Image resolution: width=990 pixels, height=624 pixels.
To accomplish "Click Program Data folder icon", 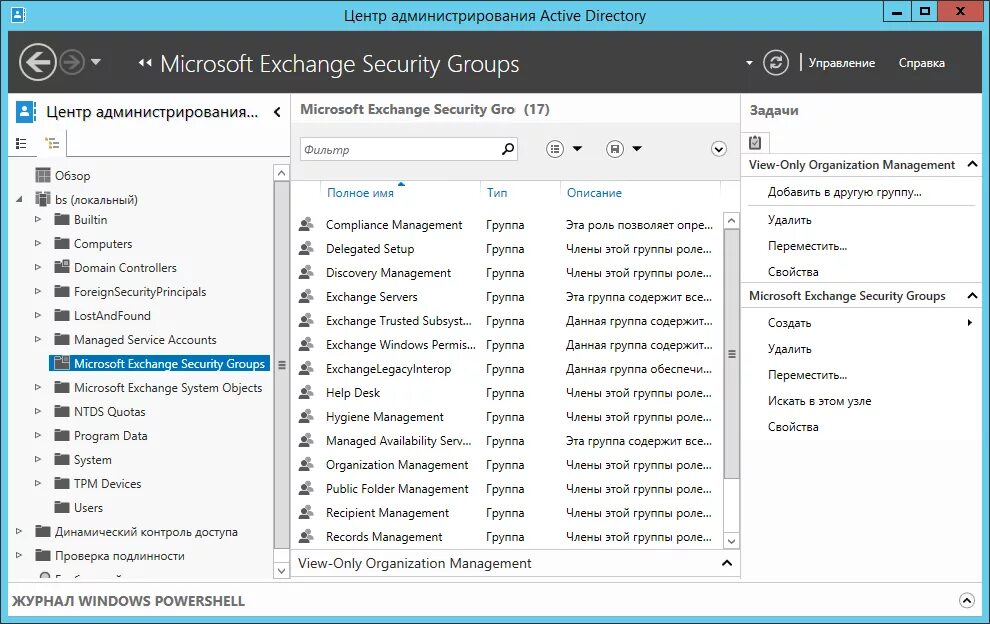I will (x=62, y=435).
